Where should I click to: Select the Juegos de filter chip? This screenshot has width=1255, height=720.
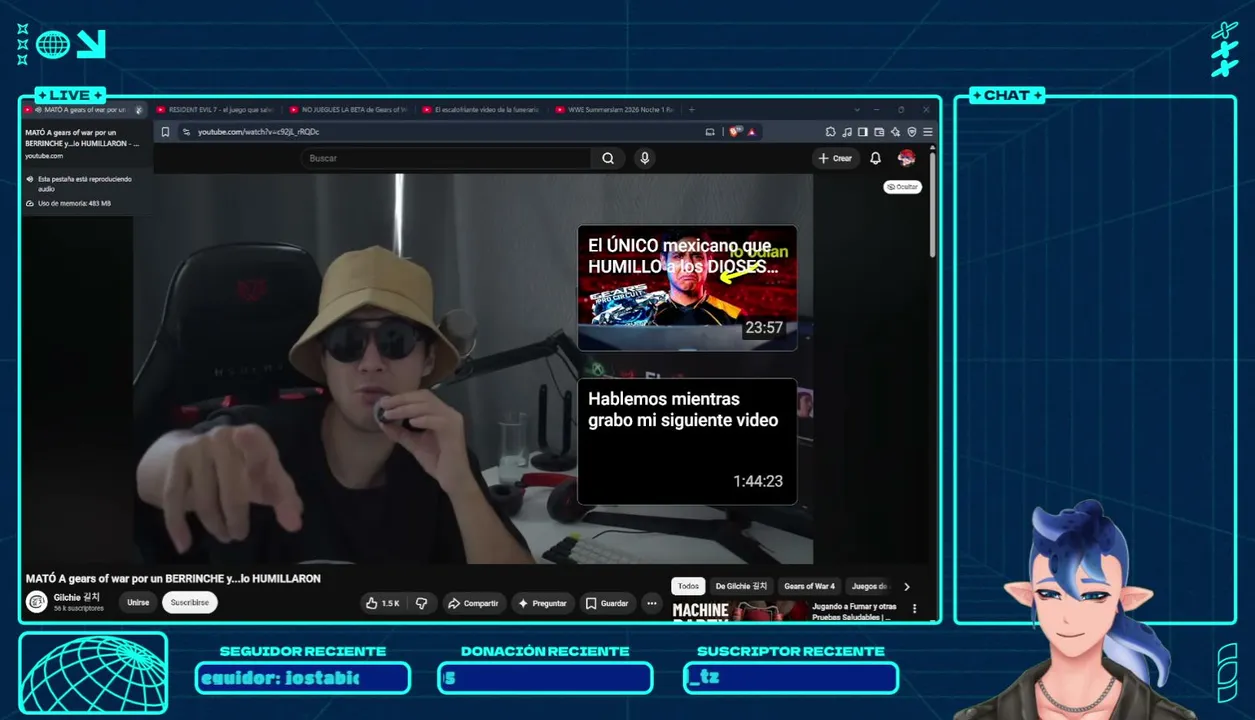click(870, 587)
